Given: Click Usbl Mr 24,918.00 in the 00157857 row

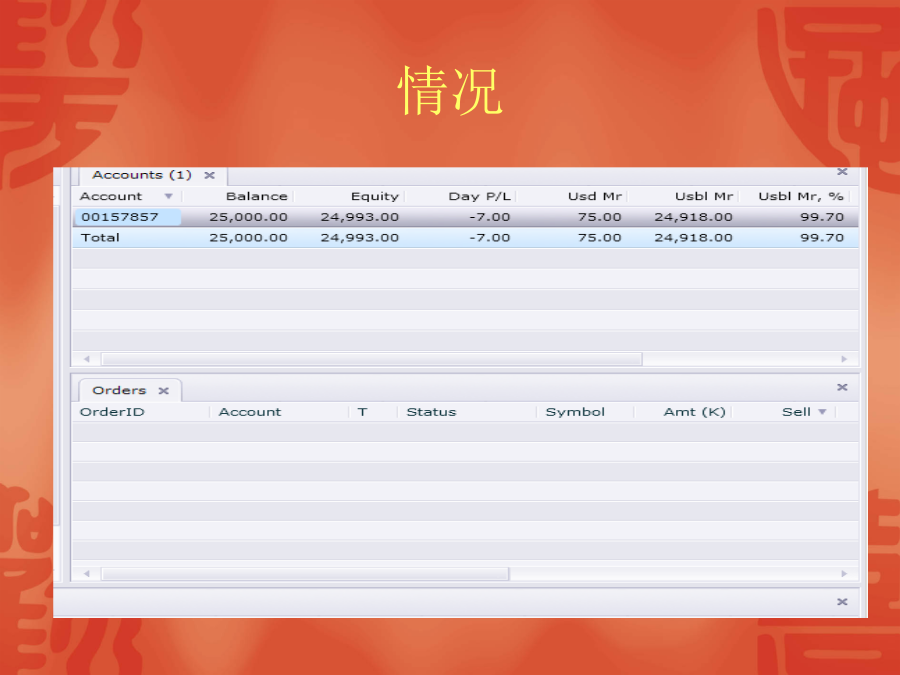Looking at the screenshot, I should (693, 217).
